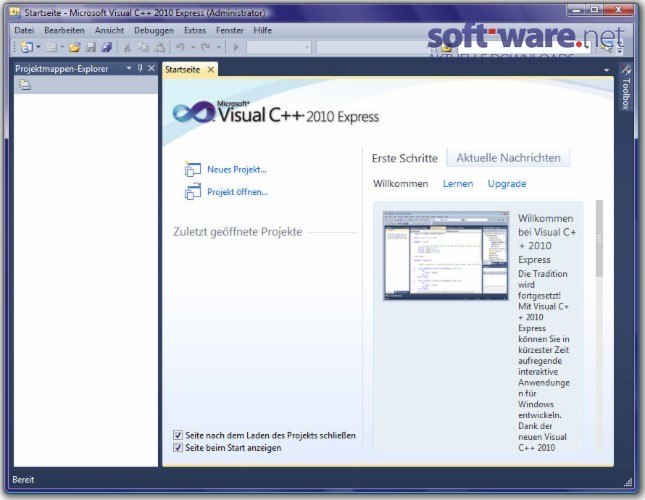Click the Open File folder icon
This screenshot has height=500, width=645.
tap(74, 48)
